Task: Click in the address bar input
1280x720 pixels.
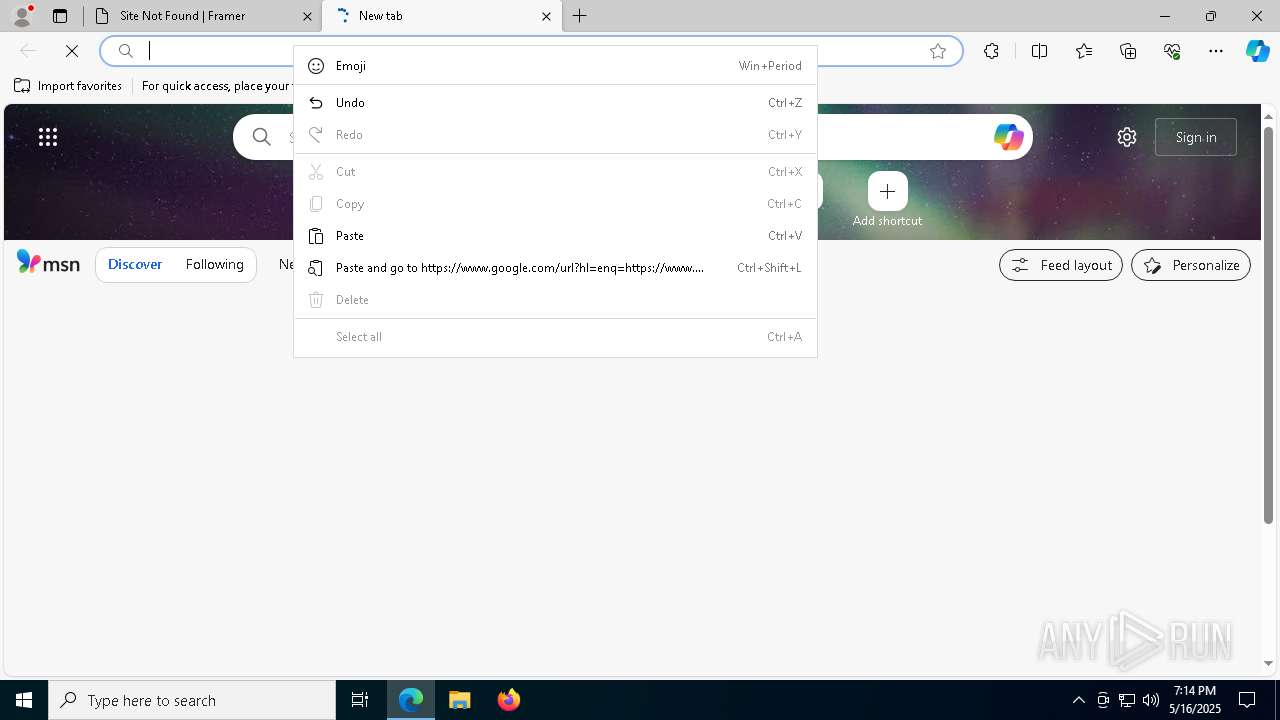Action: pyautogui.click(x=530, y=51)
